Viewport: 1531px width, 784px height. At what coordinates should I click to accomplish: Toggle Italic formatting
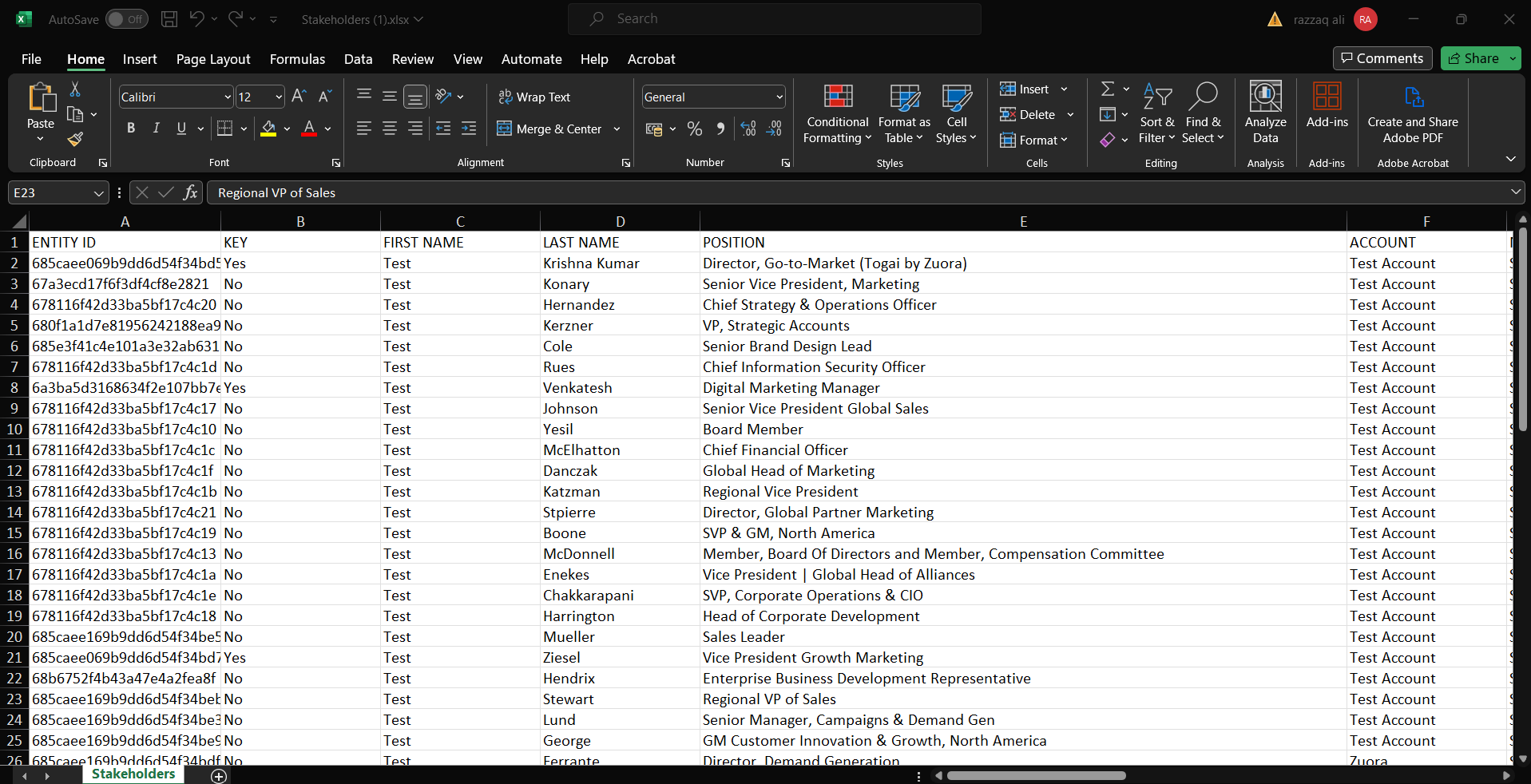(157, 129)
